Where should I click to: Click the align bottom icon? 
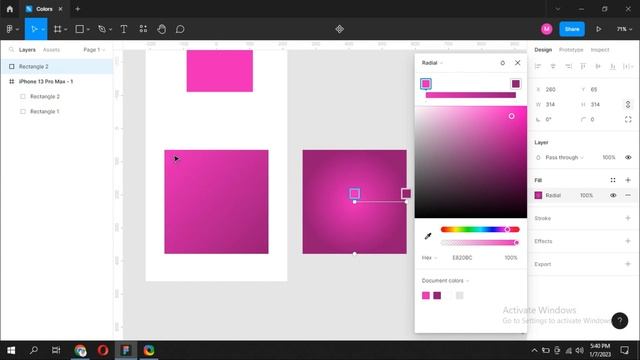coord(613,66)
